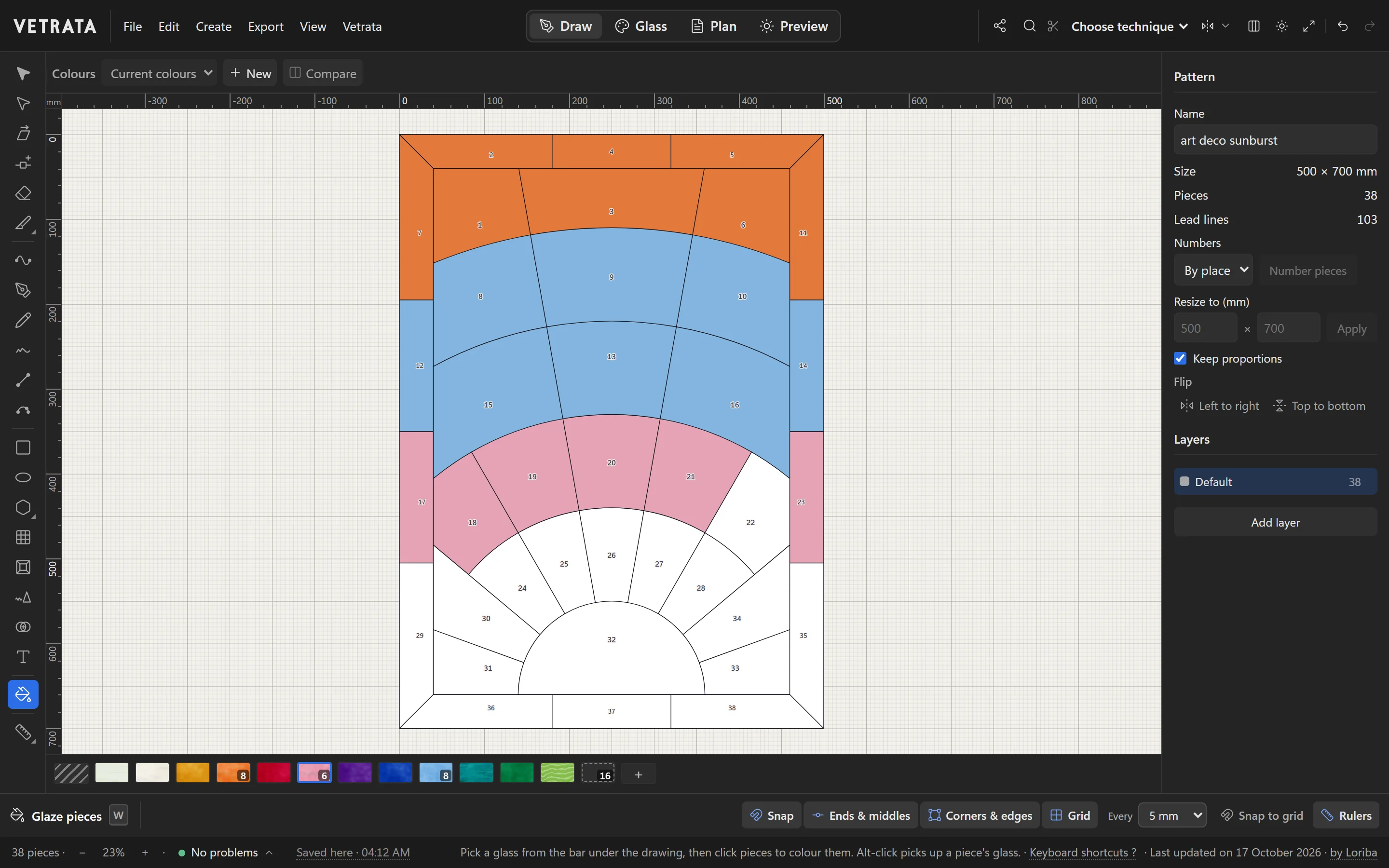
Task: Click the Add layer button
Action: click(x=1275, y=522)
